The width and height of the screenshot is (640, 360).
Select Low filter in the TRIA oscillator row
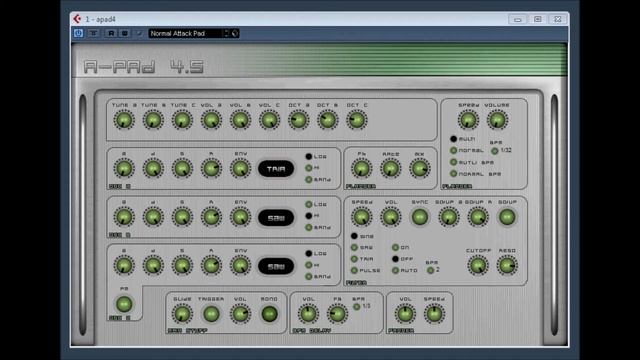coord(309,156)
